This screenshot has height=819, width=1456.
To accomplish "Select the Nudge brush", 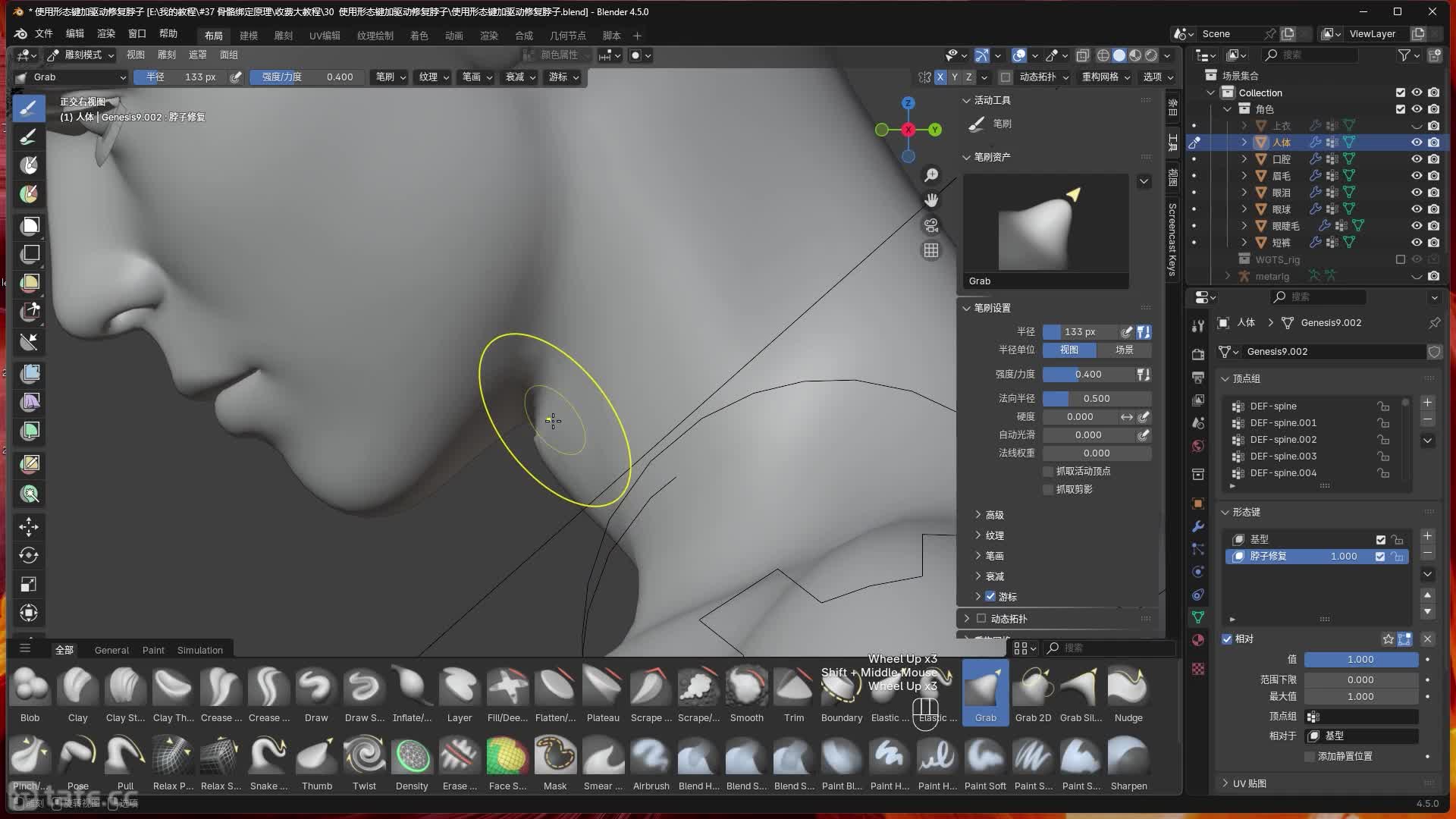I will [x=1128, y=694].
